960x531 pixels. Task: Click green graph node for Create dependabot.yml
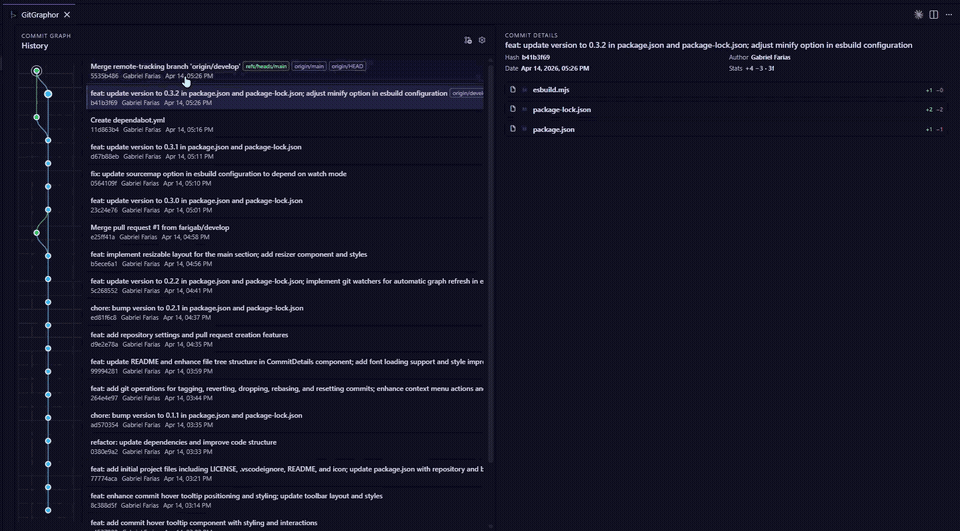point(37,117)
